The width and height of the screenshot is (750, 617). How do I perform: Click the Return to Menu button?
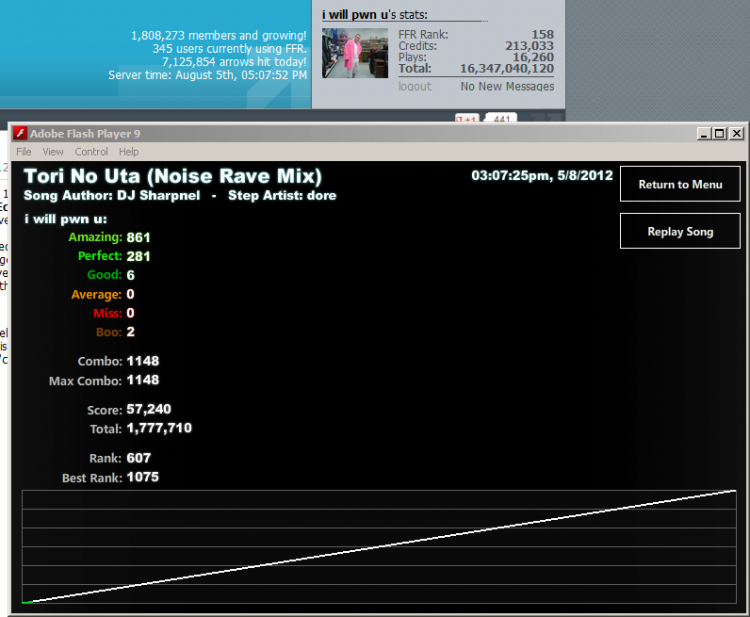(680, 184)
